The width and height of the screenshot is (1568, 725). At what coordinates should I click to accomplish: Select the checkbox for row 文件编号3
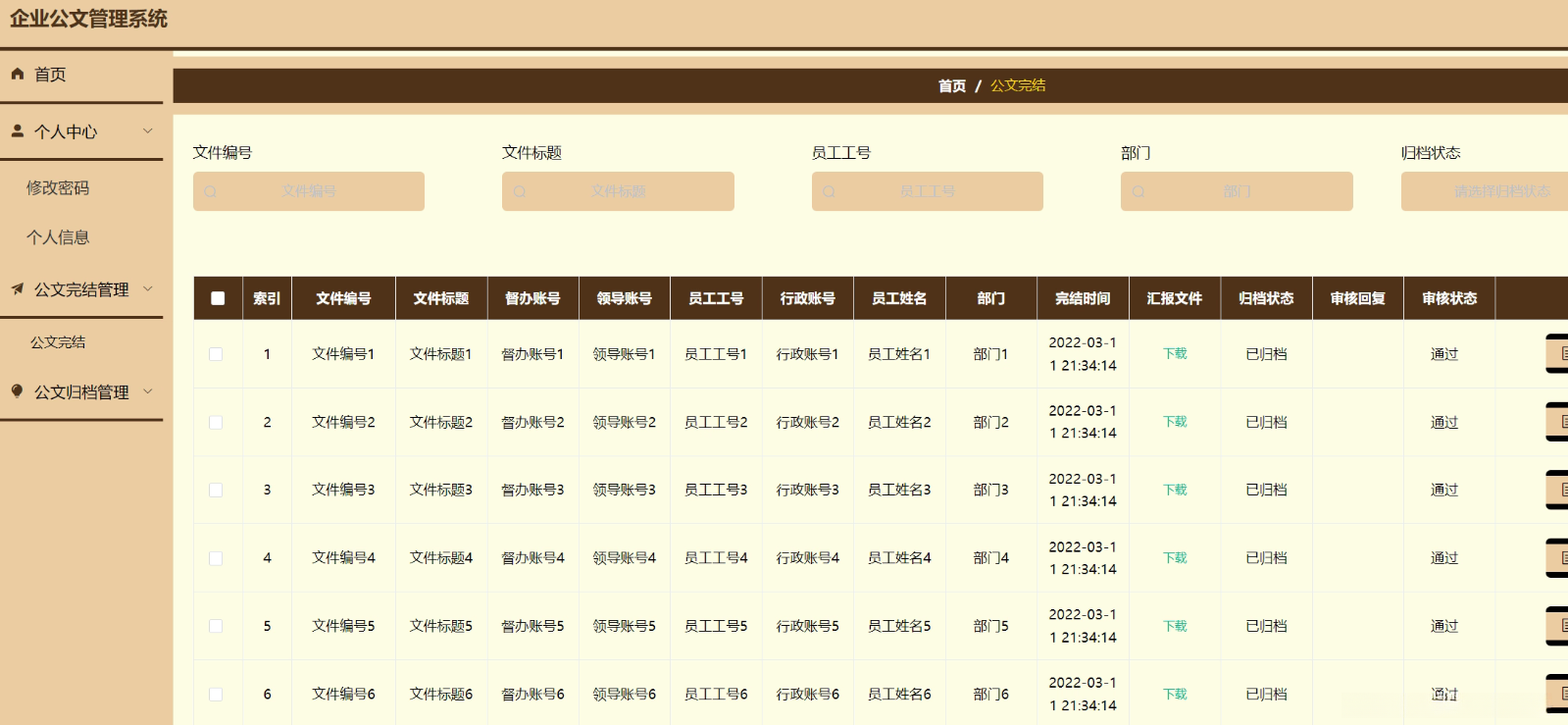216,490
